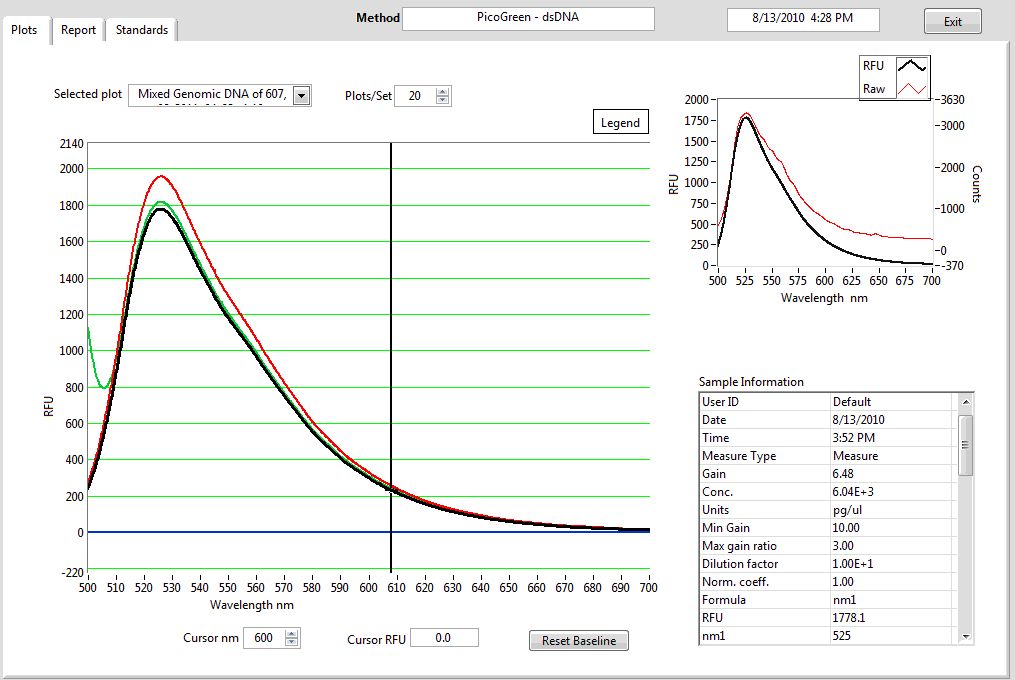This screenshot has width=1015, height=680.
Task: Click the 3630 top value of Counts axis
Action: point(952,100)
